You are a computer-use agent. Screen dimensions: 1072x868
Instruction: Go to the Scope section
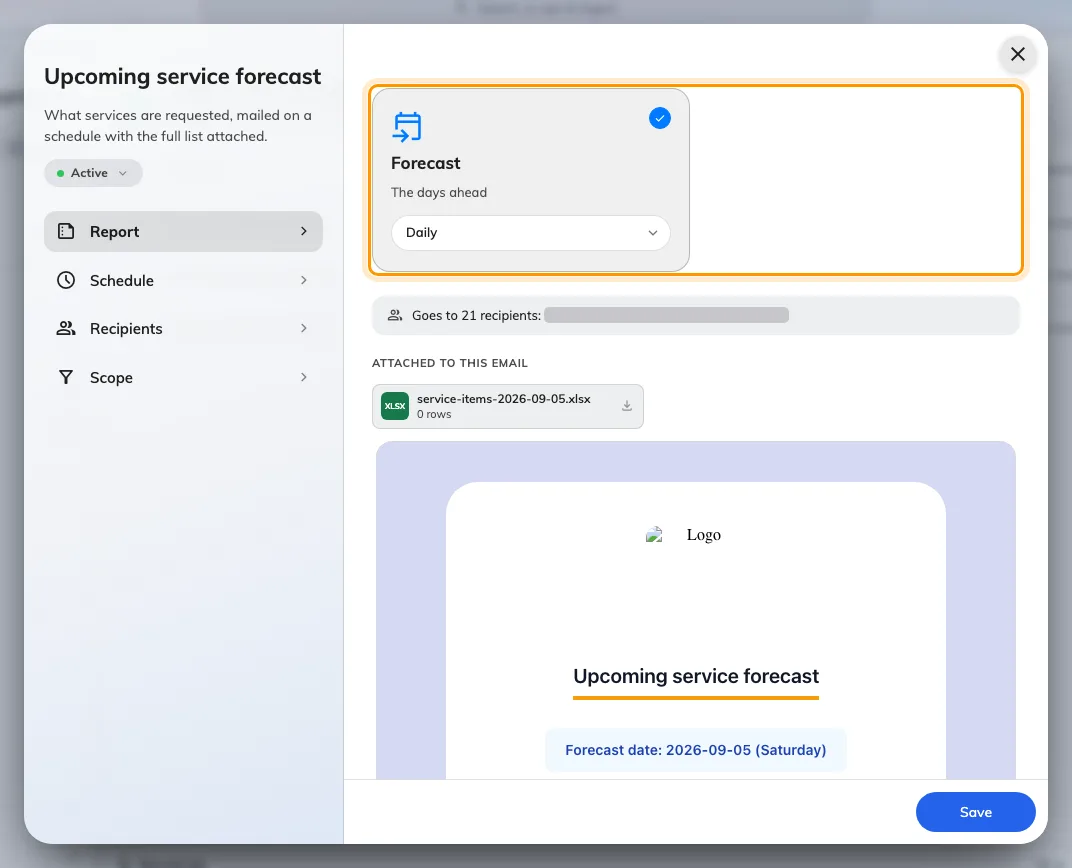point(183,377)
